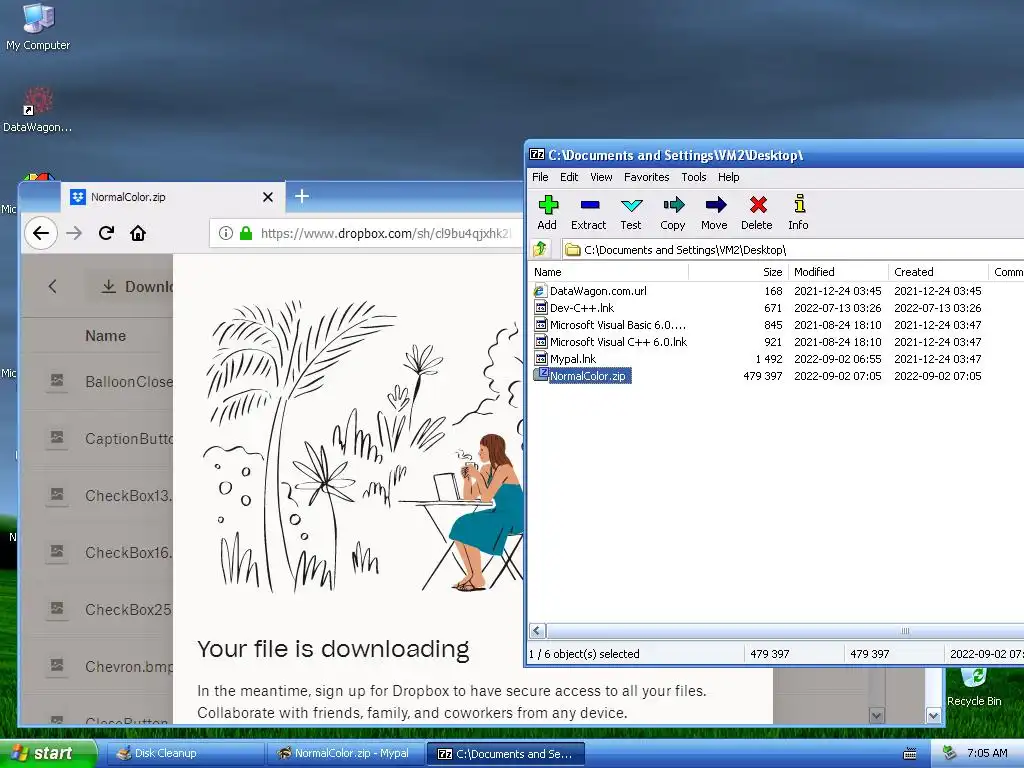Switch to the NormalColor.zip browser tab

[173, 197]
